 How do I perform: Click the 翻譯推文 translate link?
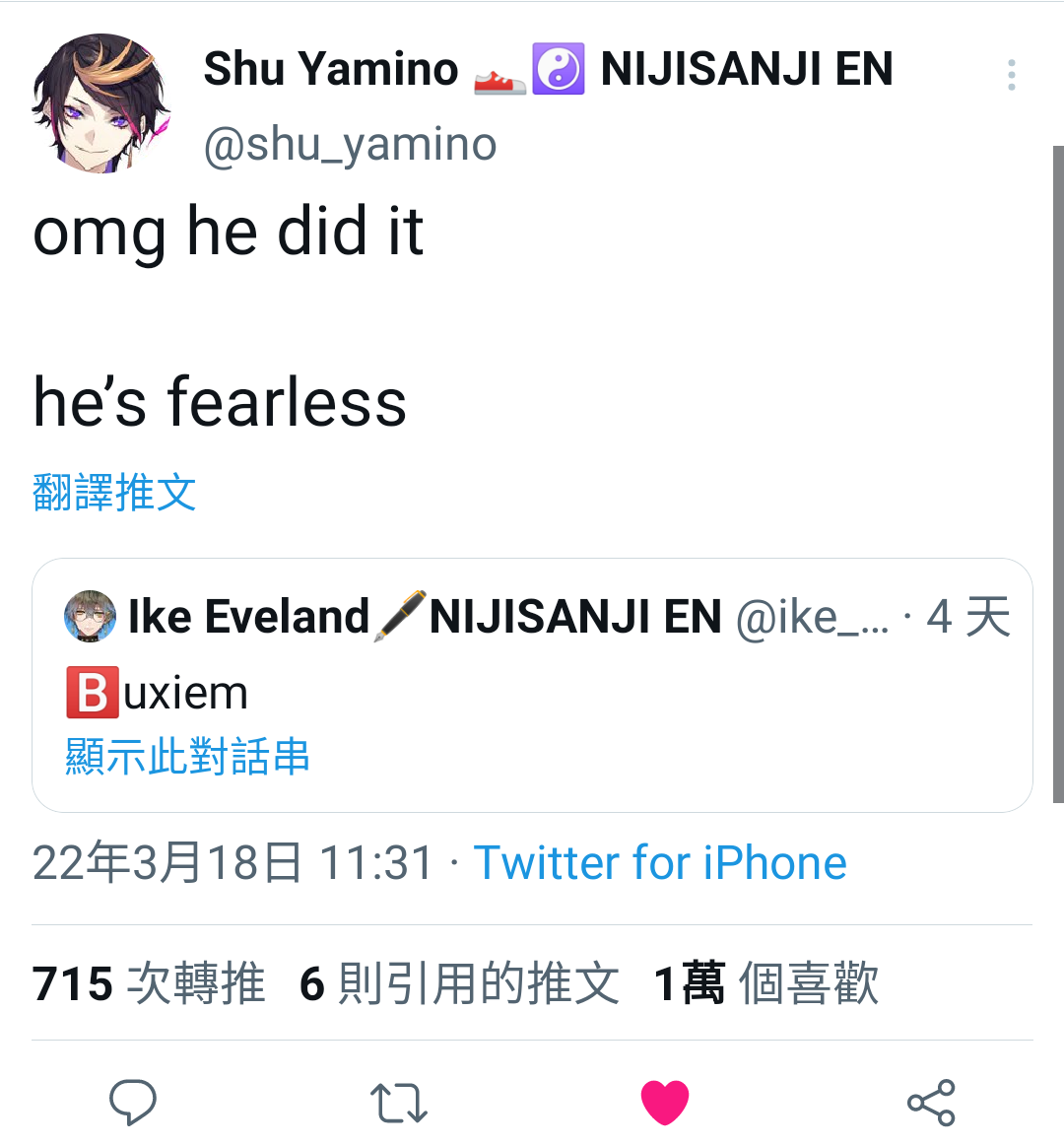point(114,492)
